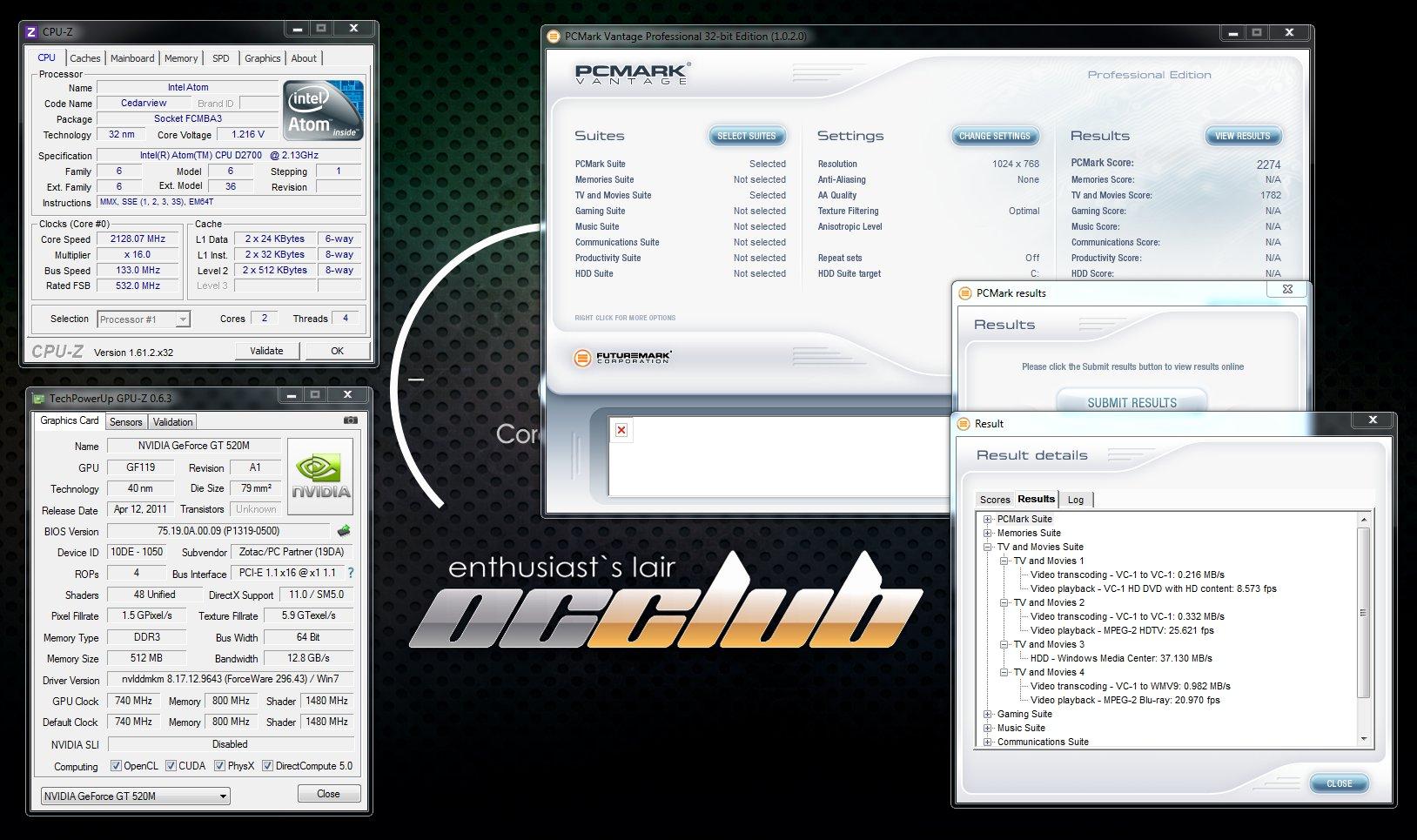Collapse the TV and Movies 2 node

pos(1004,603)
